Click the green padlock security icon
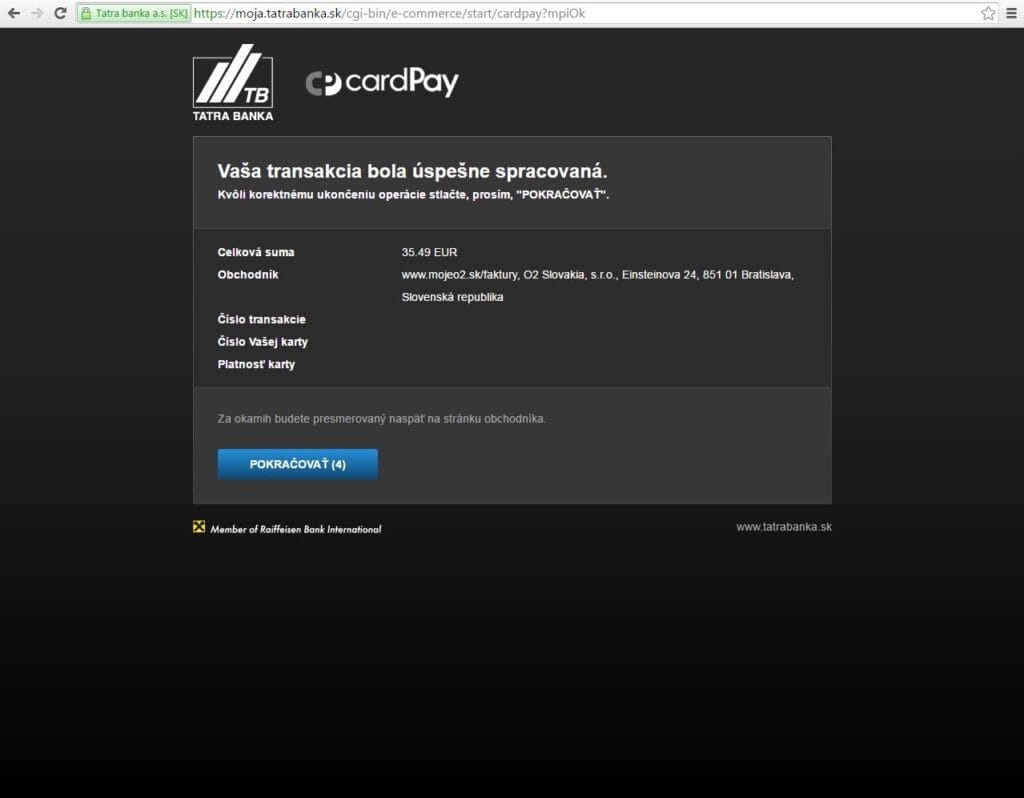This screenshot has width=1024, height=798. [86, 13]
